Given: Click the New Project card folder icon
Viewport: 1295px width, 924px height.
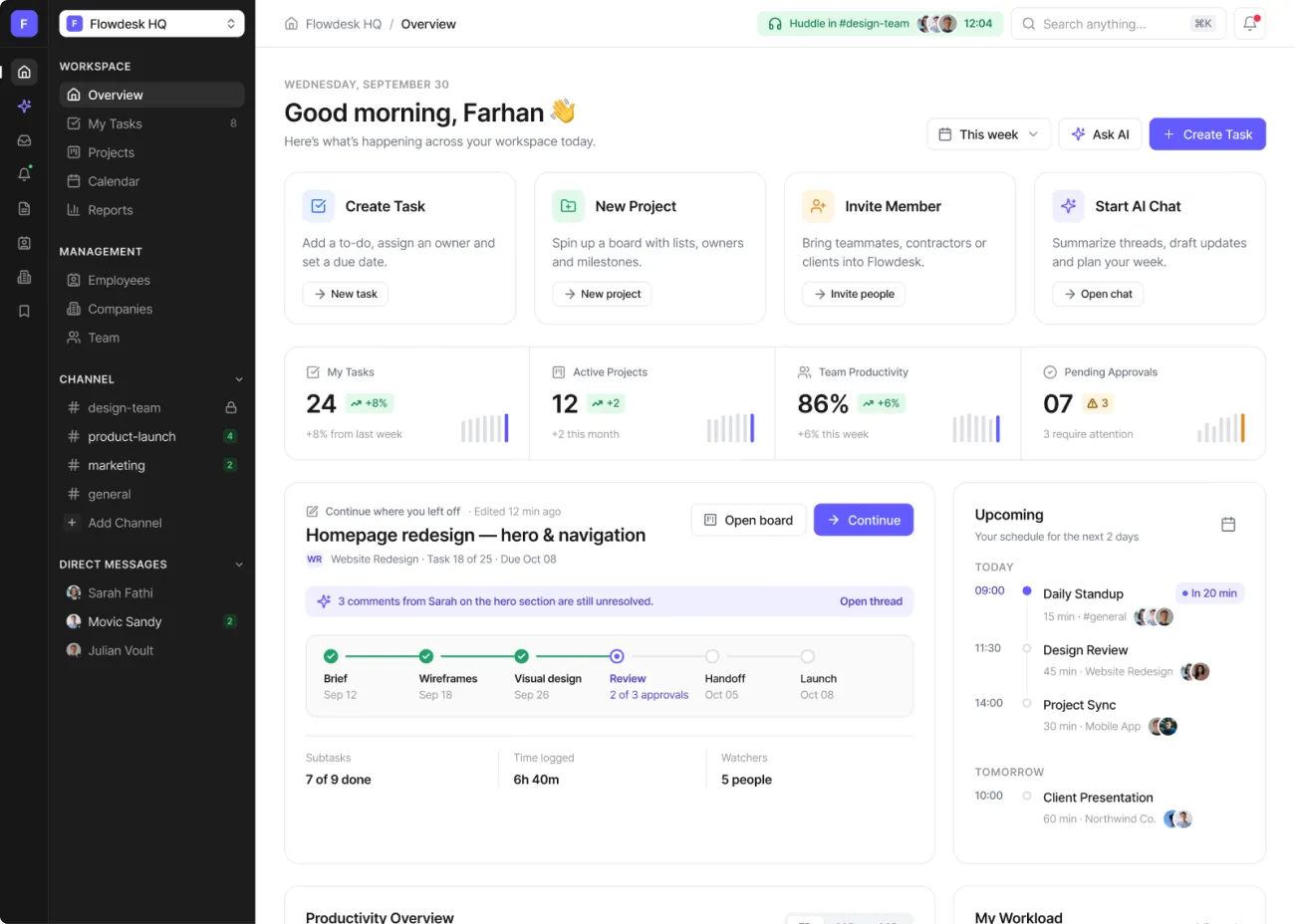Looking at the screenshot, I should [x=568, y=206].
